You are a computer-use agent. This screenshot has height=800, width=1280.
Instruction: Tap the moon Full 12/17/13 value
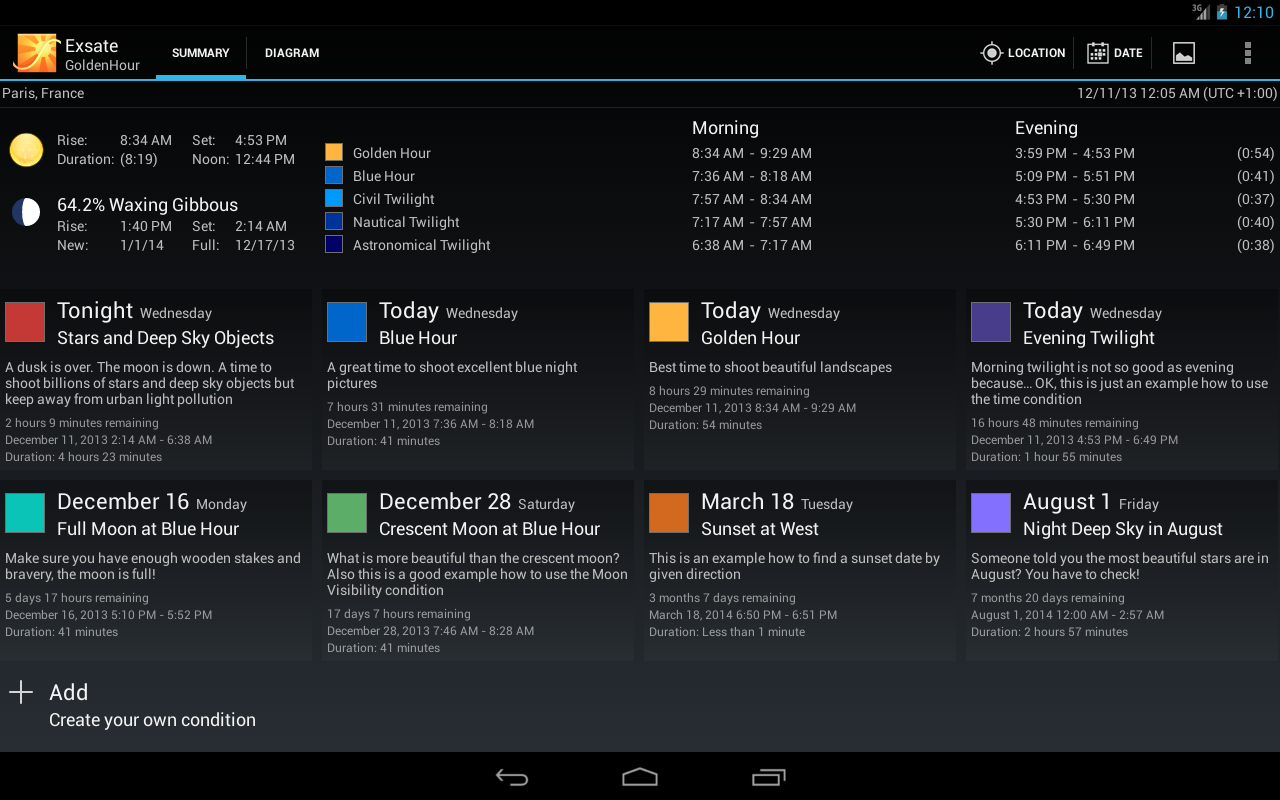pos(265,245)
